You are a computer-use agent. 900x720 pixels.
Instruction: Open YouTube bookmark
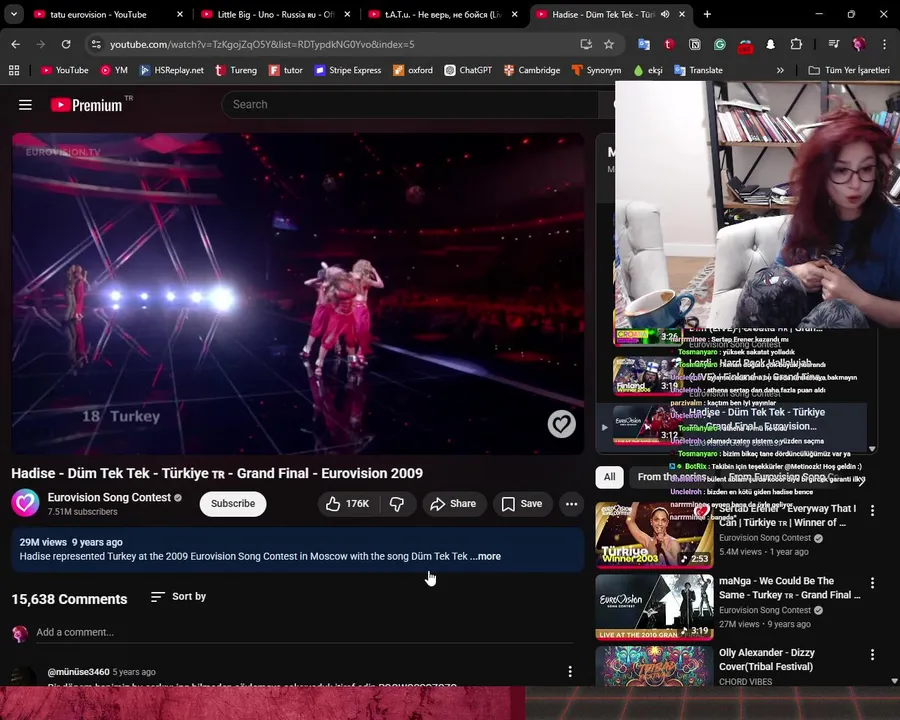(x=64, y=70)
